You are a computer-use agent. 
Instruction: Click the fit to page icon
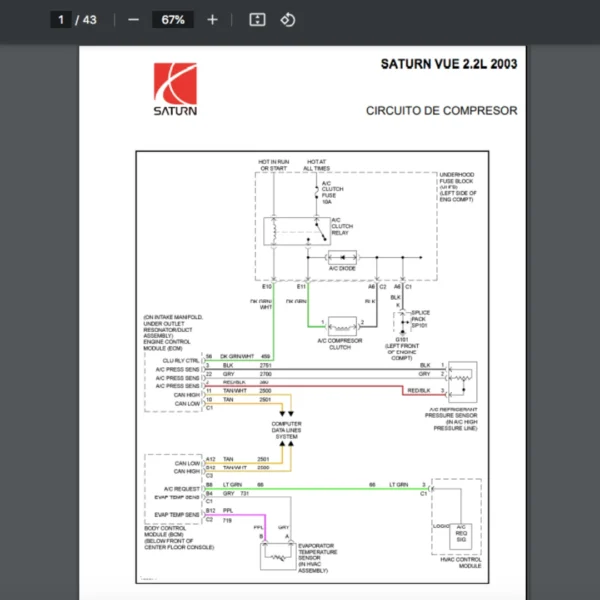257,20
